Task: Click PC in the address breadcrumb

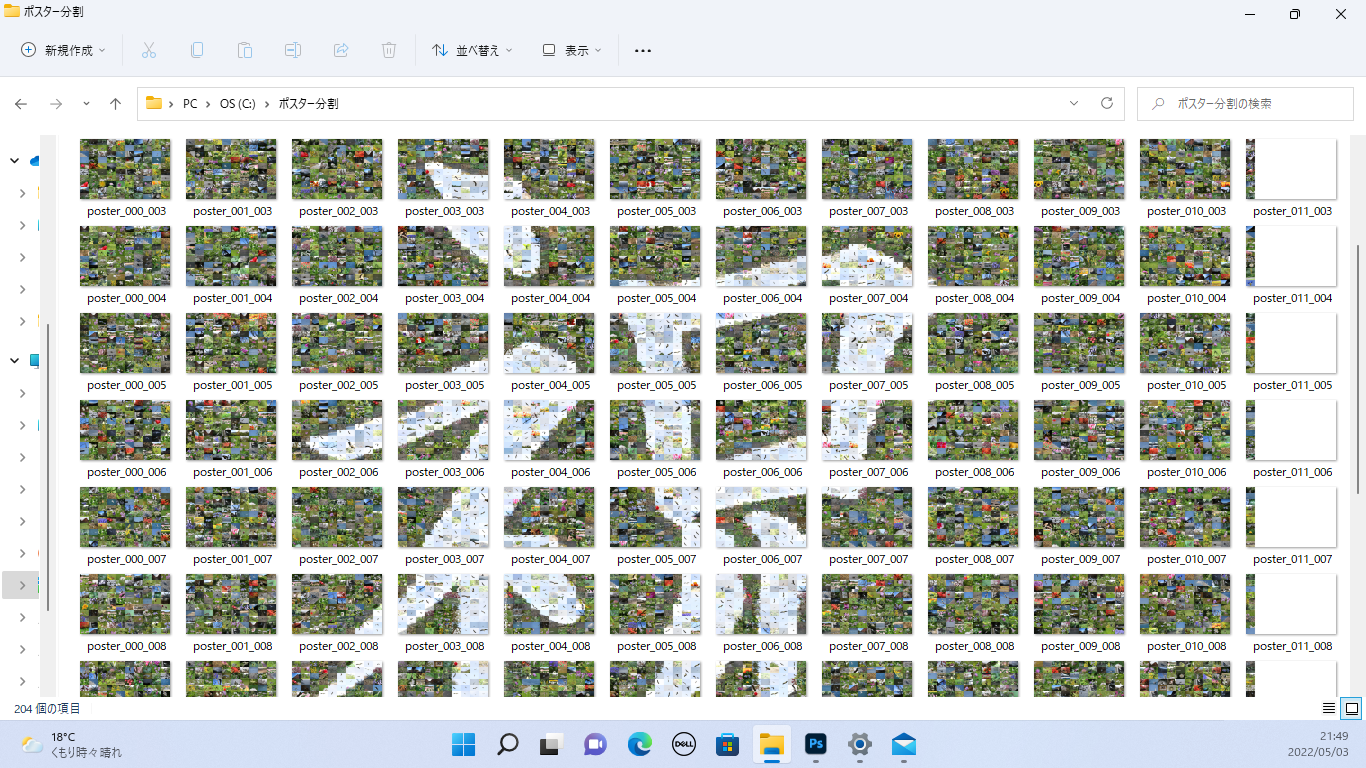Action: tap(190, 103)
